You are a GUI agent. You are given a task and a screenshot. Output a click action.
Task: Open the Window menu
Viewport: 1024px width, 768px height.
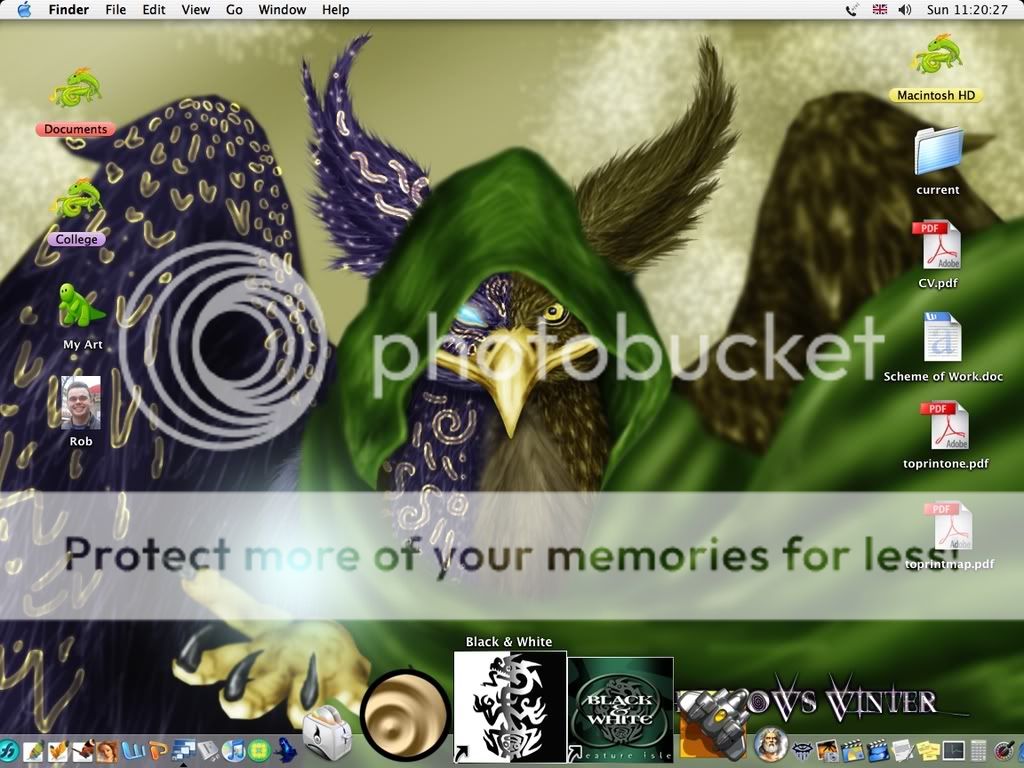(282, 10)
